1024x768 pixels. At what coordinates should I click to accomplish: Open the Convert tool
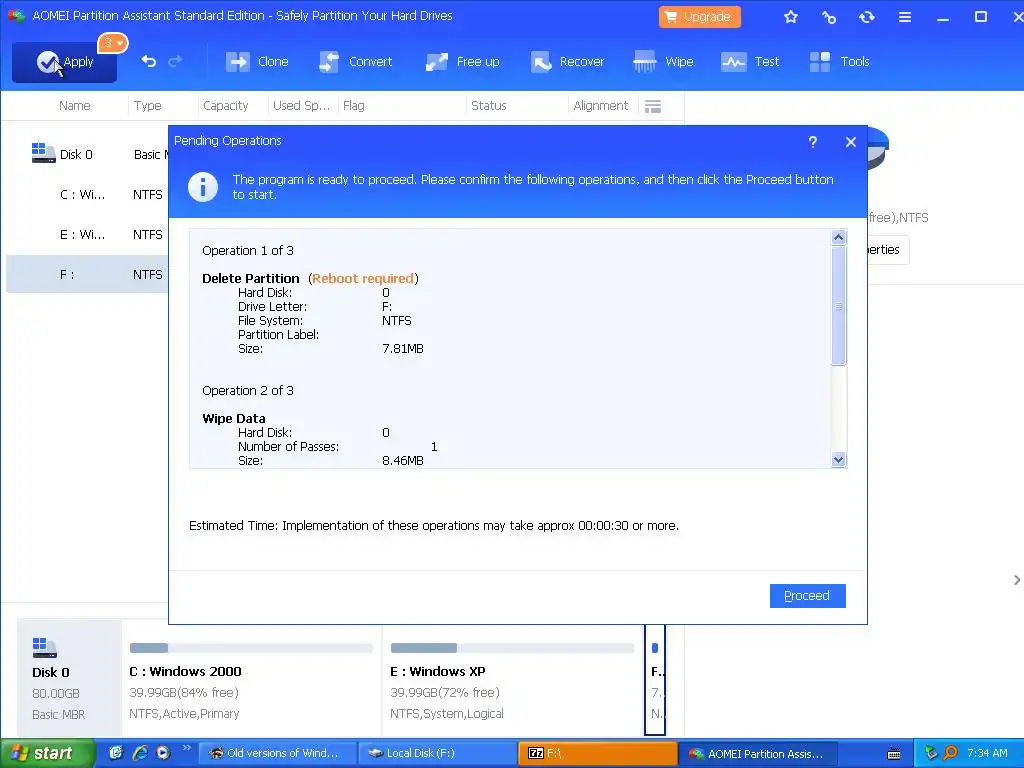coord(356,61)
